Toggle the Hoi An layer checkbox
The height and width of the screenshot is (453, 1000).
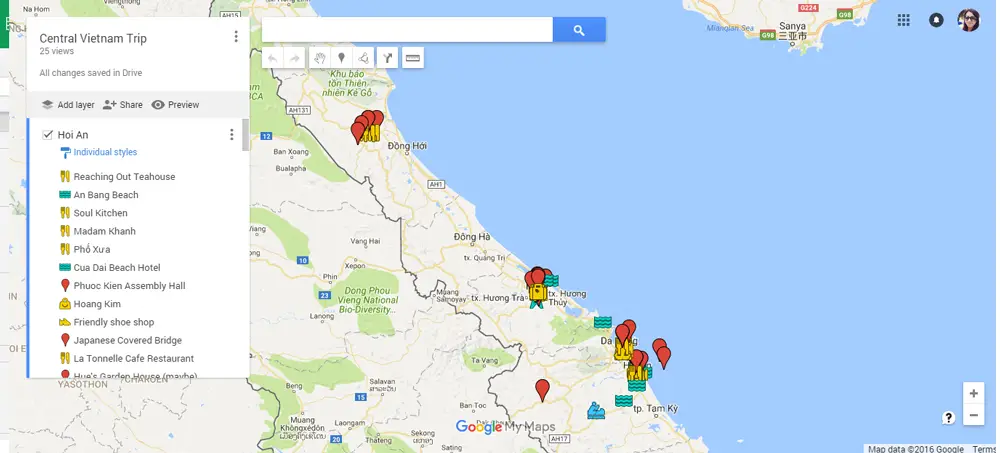pyautogui.click(x=47, y=135)
